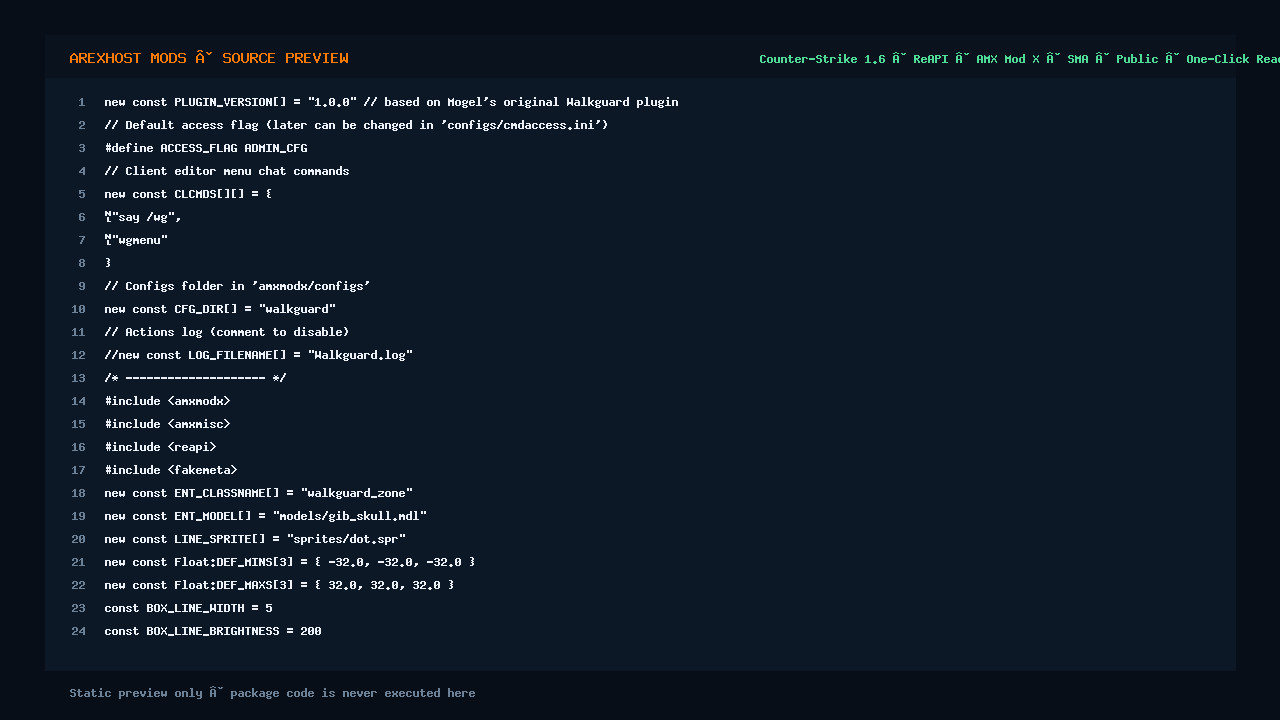The width and height of the screenshot is (1280, 720).
Task: Click line number 1 in the gutter
Action: [x=82, y=102]
